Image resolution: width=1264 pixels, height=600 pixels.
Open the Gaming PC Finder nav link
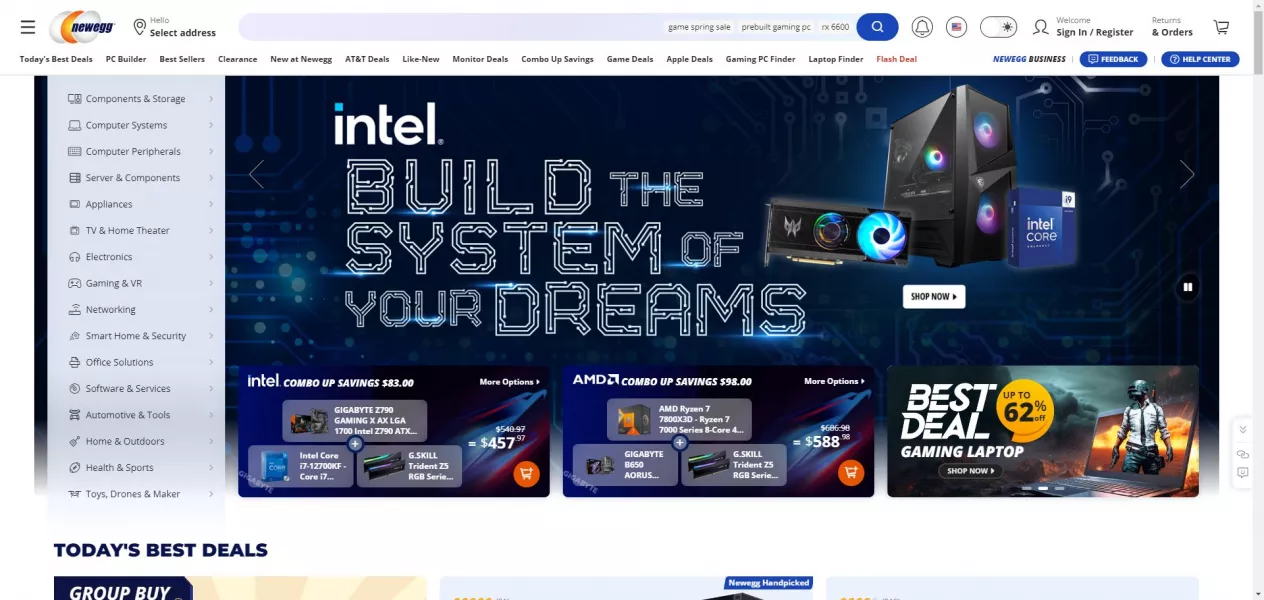tap(760, 59)
